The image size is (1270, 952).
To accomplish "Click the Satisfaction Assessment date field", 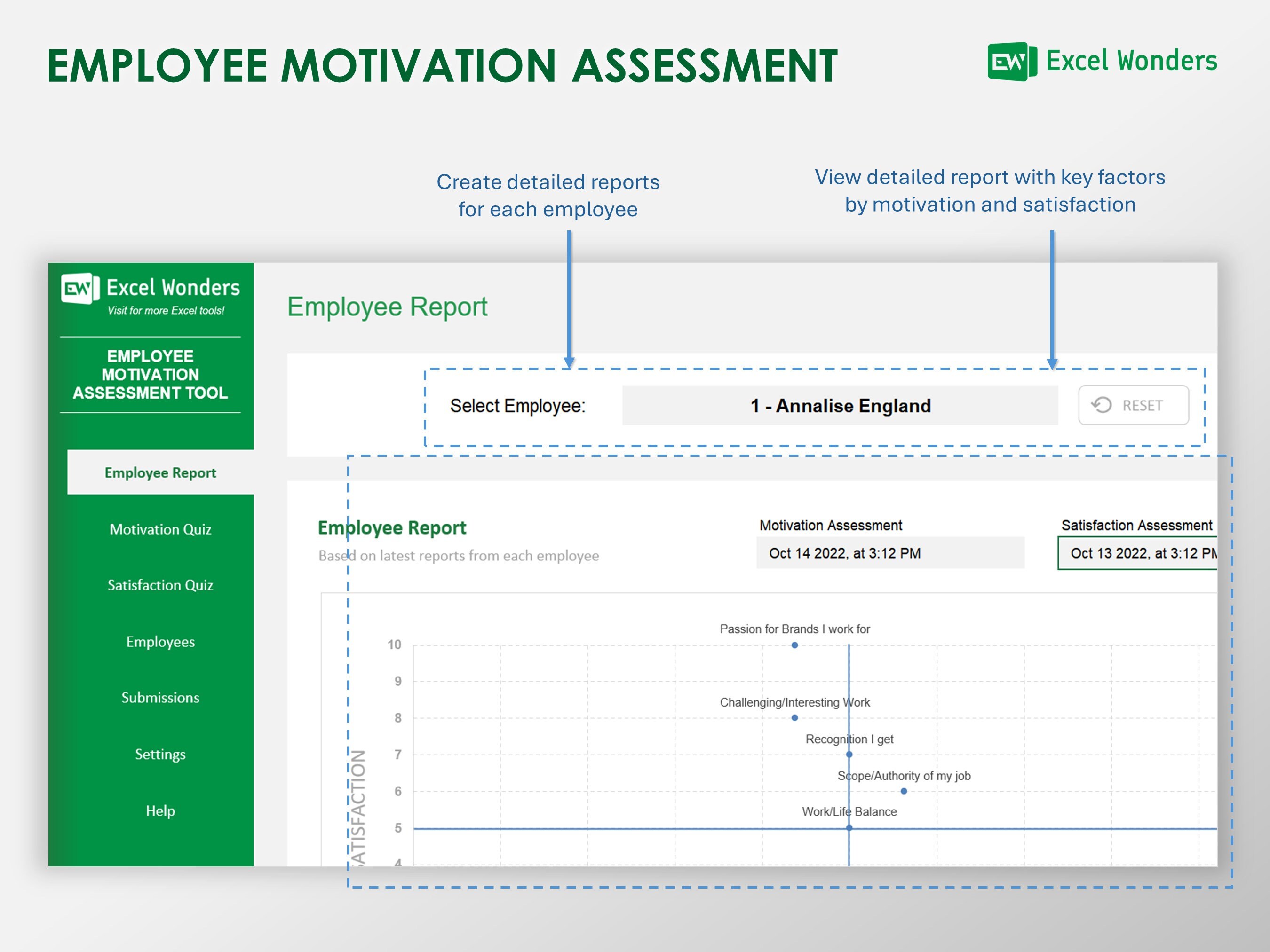I will tap(1144, 552).
